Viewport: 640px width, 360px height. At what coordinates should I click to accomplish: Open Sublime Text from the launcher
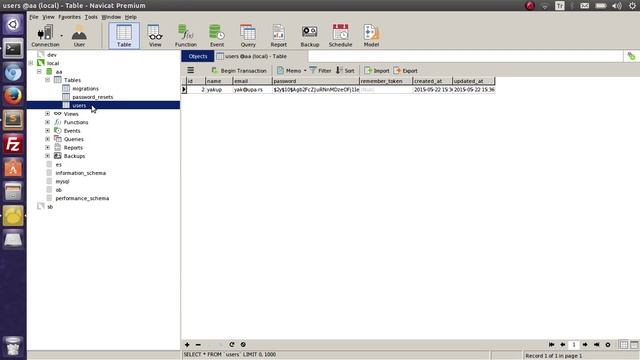pos(13,120)
